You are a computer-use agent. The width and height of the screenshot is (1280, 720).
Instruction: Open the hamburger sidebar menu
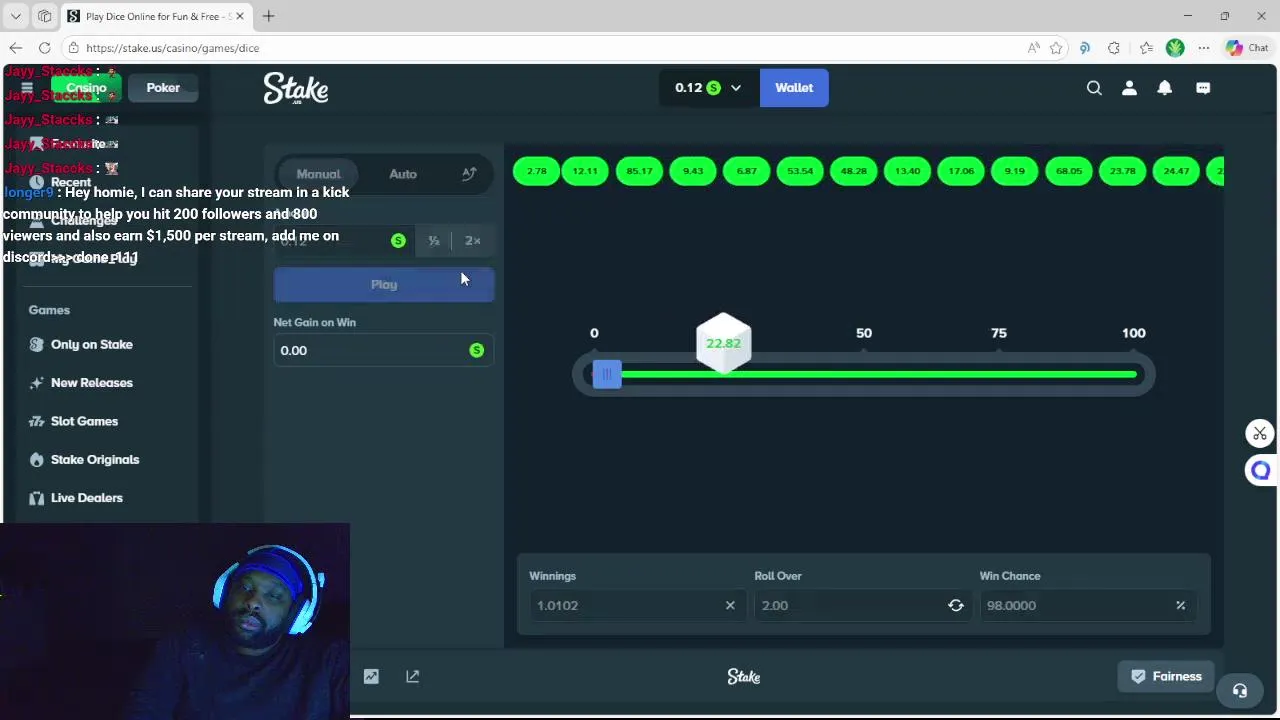click(x=27, y=88)
